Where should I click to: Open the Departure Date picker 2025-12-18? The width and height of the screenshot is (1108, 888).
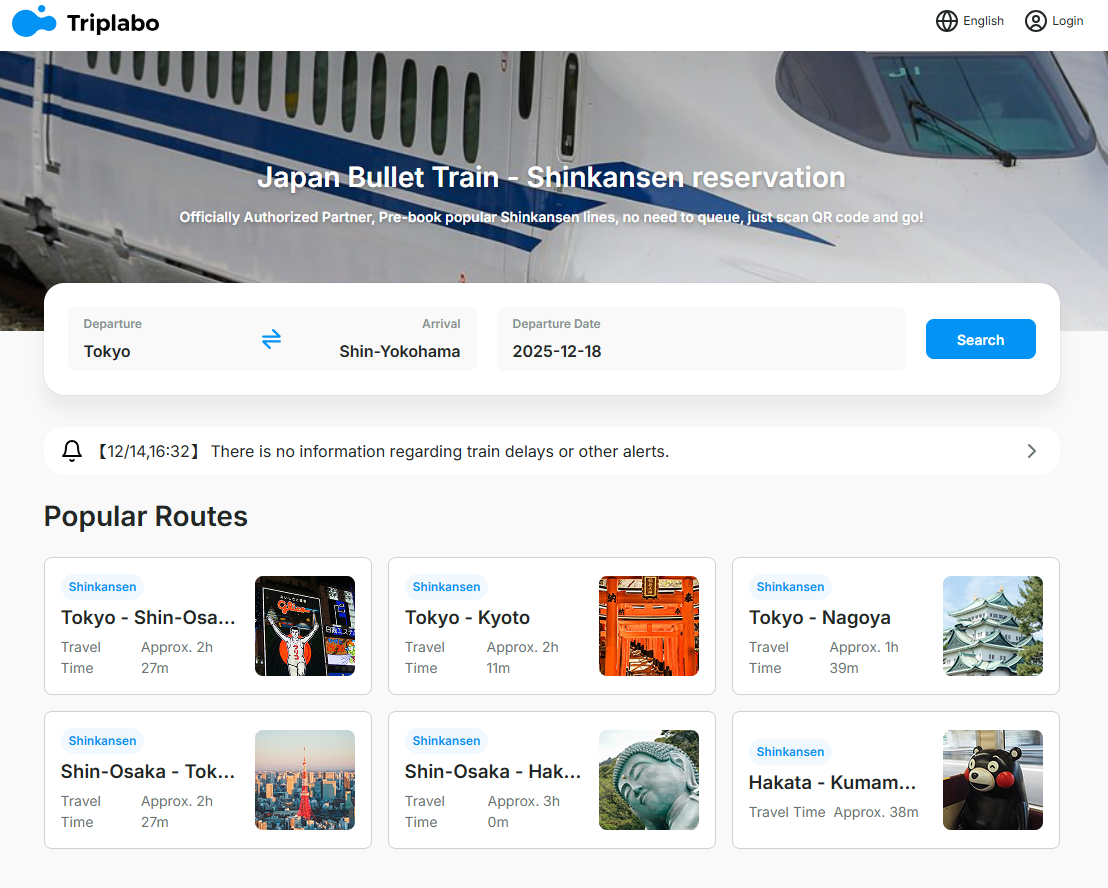701,339
